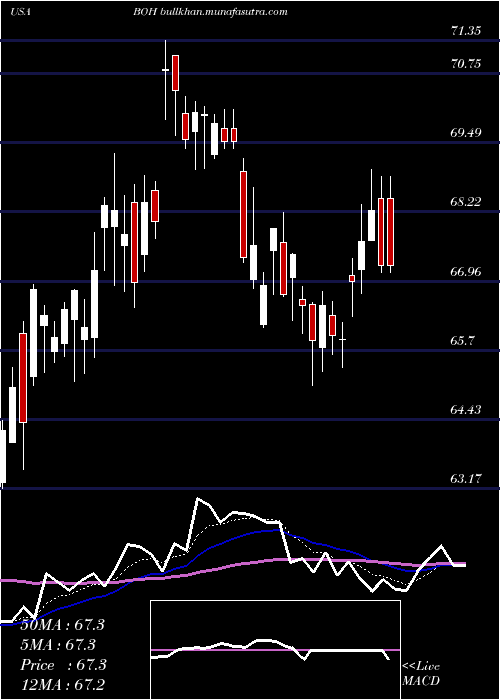Click the 64.43 price level label
The image size is (500, 700).
pyautogui.click(x=466, y=409)
